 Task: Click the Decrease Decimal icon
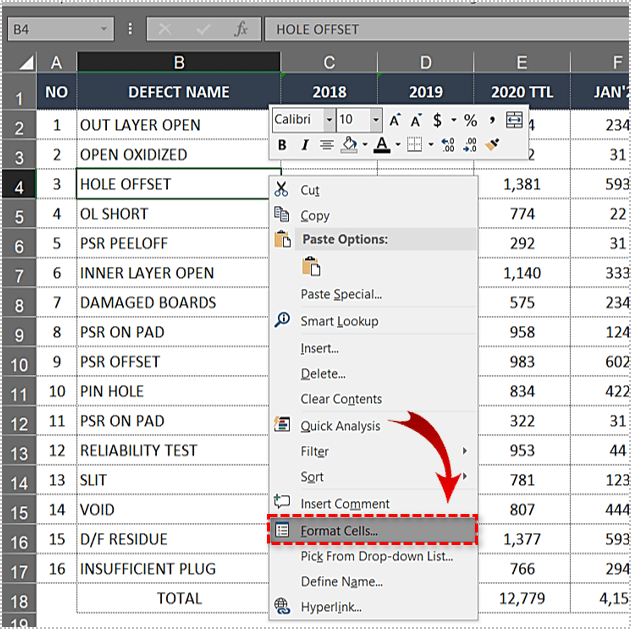[468, 146]
